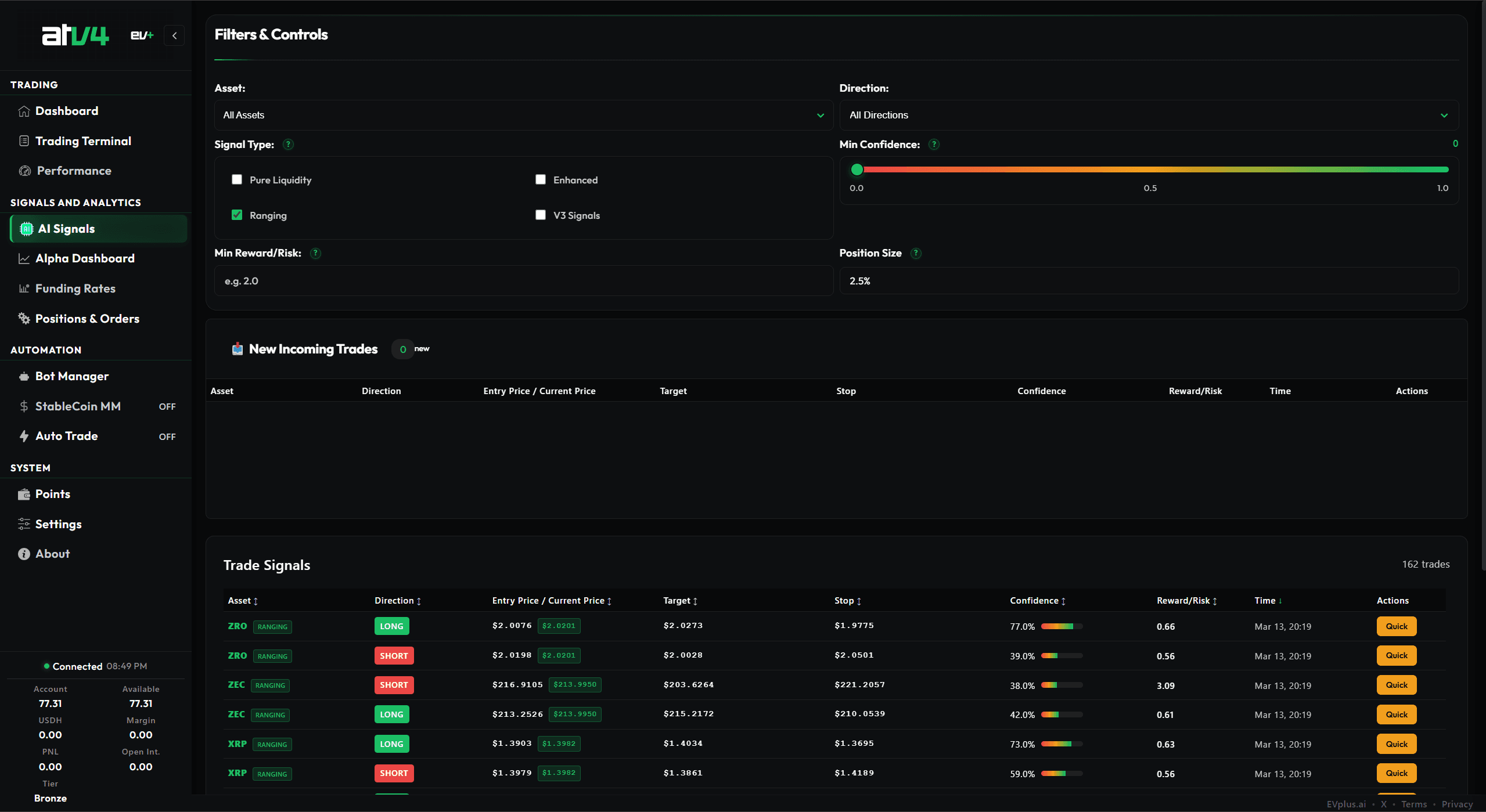Viewport: 1486px width, 812px height.
Task: Check the Enhanced signal type box
Action: (540, 179)
